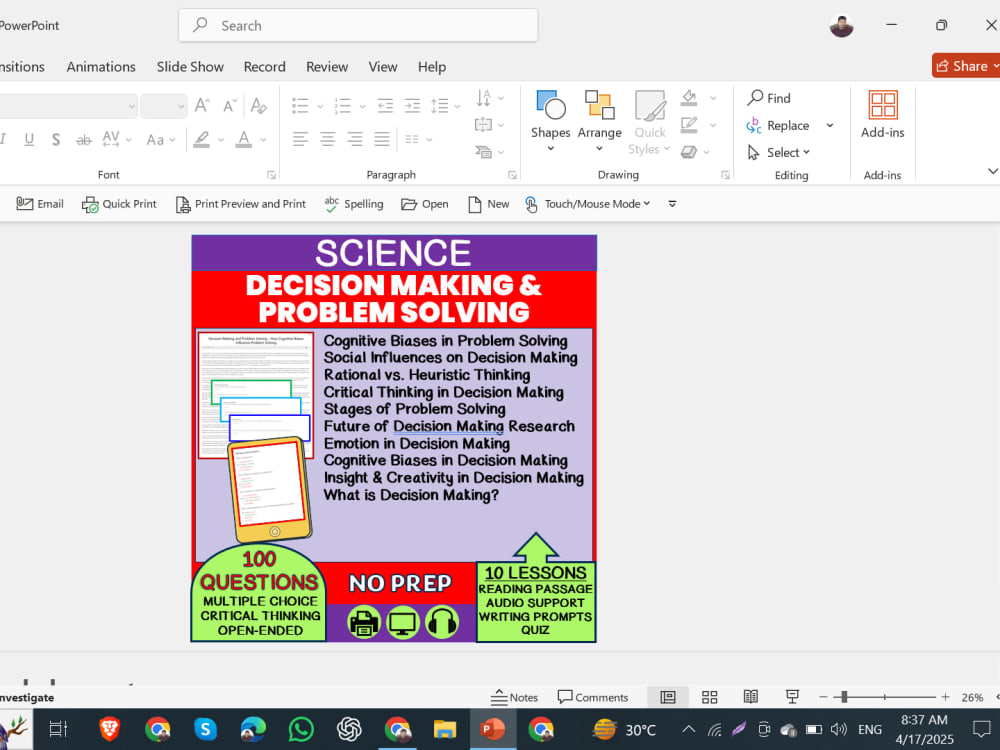Collapse the ribbon chevron
Image resolution: width=1000 pixels, height=750 pixels.
[x=992, y=171]
